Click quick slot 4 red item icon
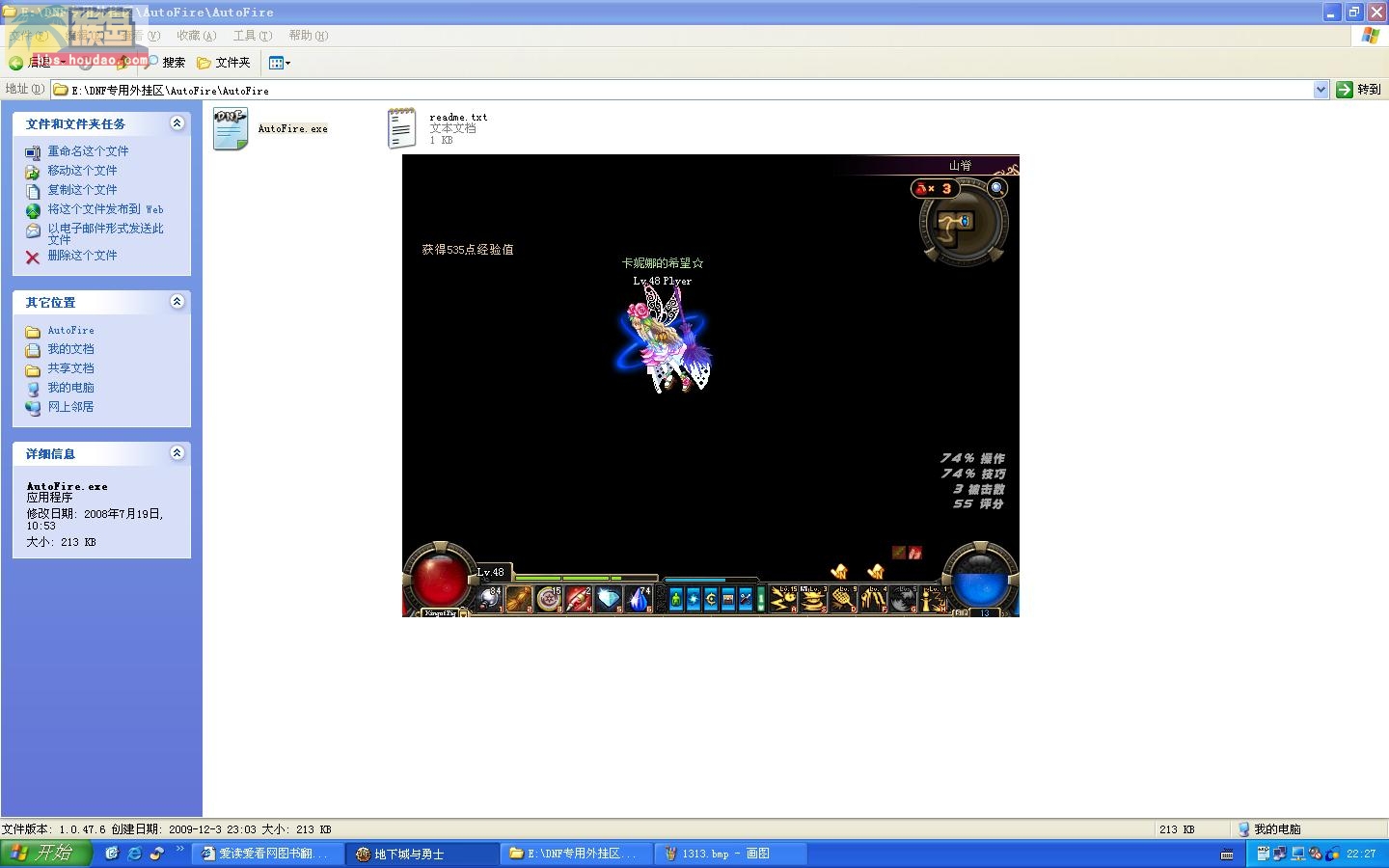The height and width of the screenshot is (868, 1389). [579, 599]
